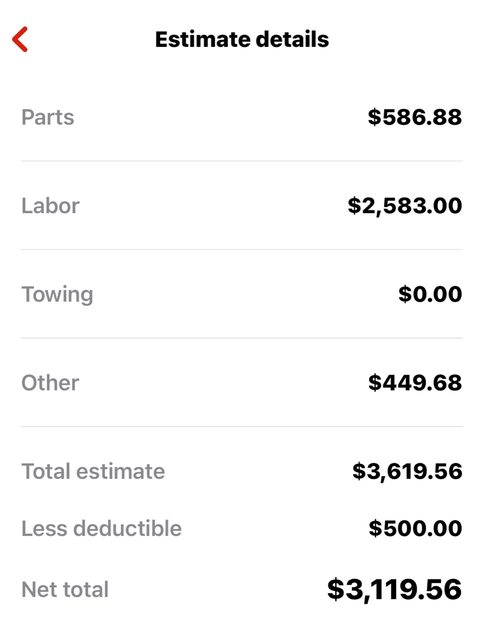Screen dimensions: 484x640
Task: Select the $0.00 towing amount
Action: [x=430, y=294]
